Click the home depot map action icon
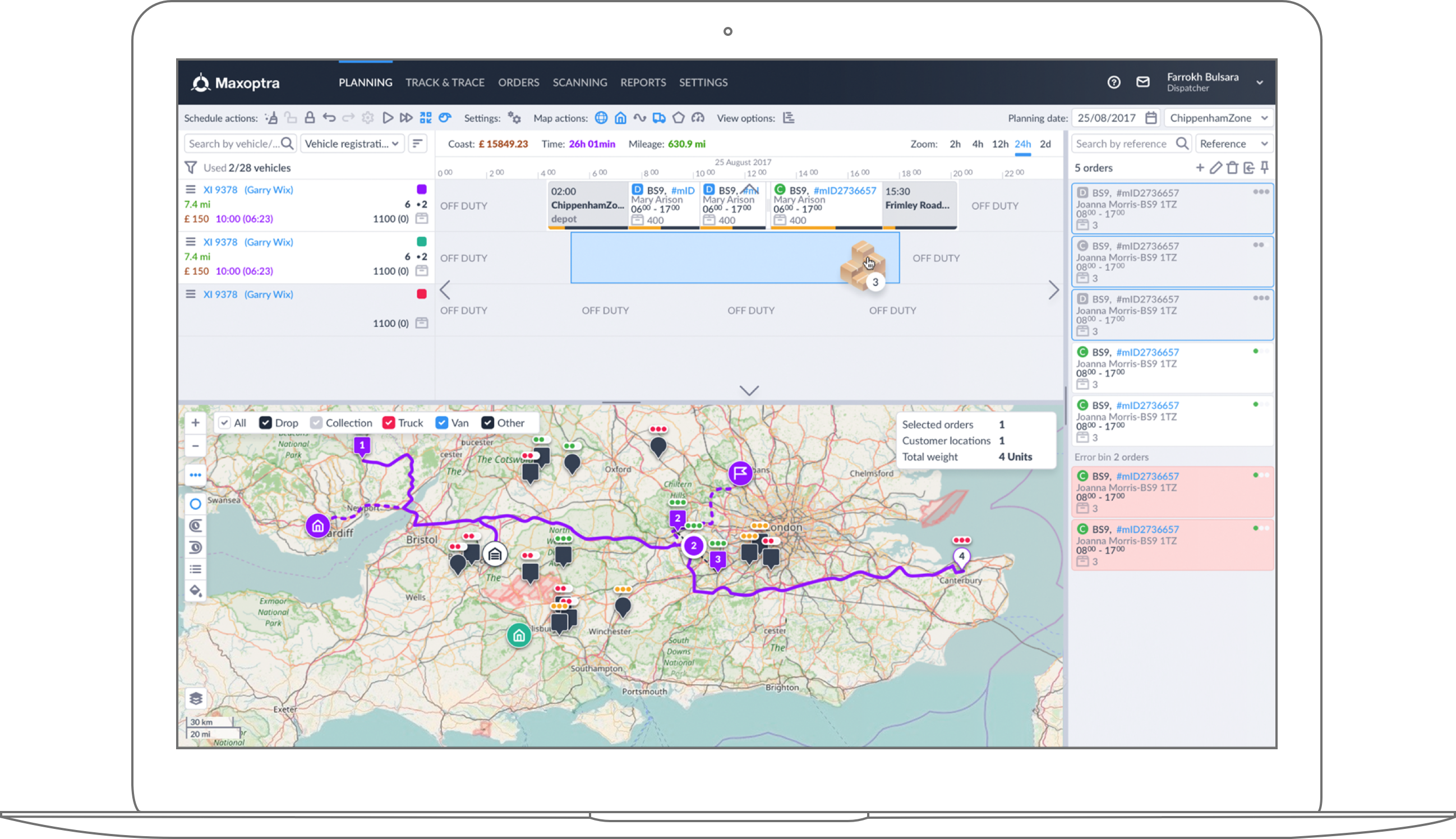Viewport: 1456px width, 839px height. pos(620,118)
